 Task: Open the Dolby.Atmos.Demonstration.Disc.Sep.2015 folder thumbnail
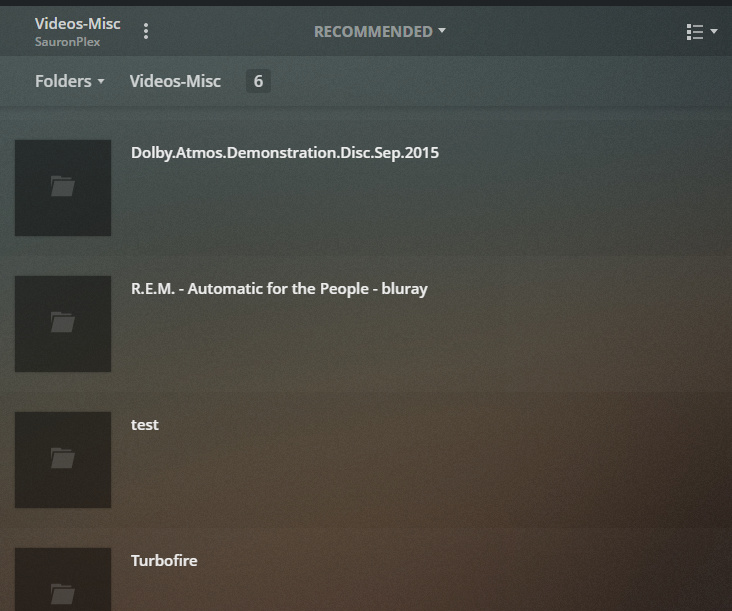pos(63,188)
